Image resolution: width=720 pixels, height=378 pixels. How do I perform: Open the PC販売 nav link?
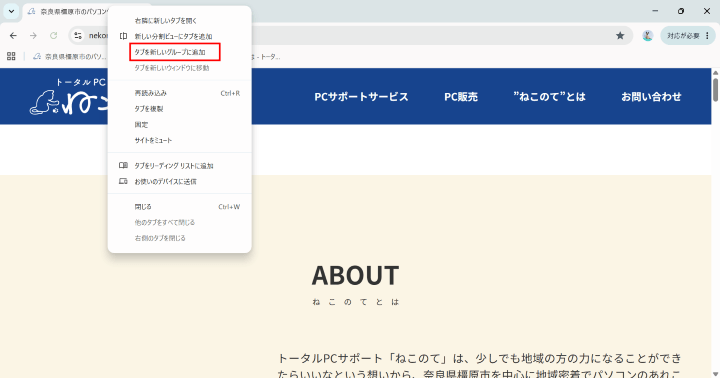461,96
